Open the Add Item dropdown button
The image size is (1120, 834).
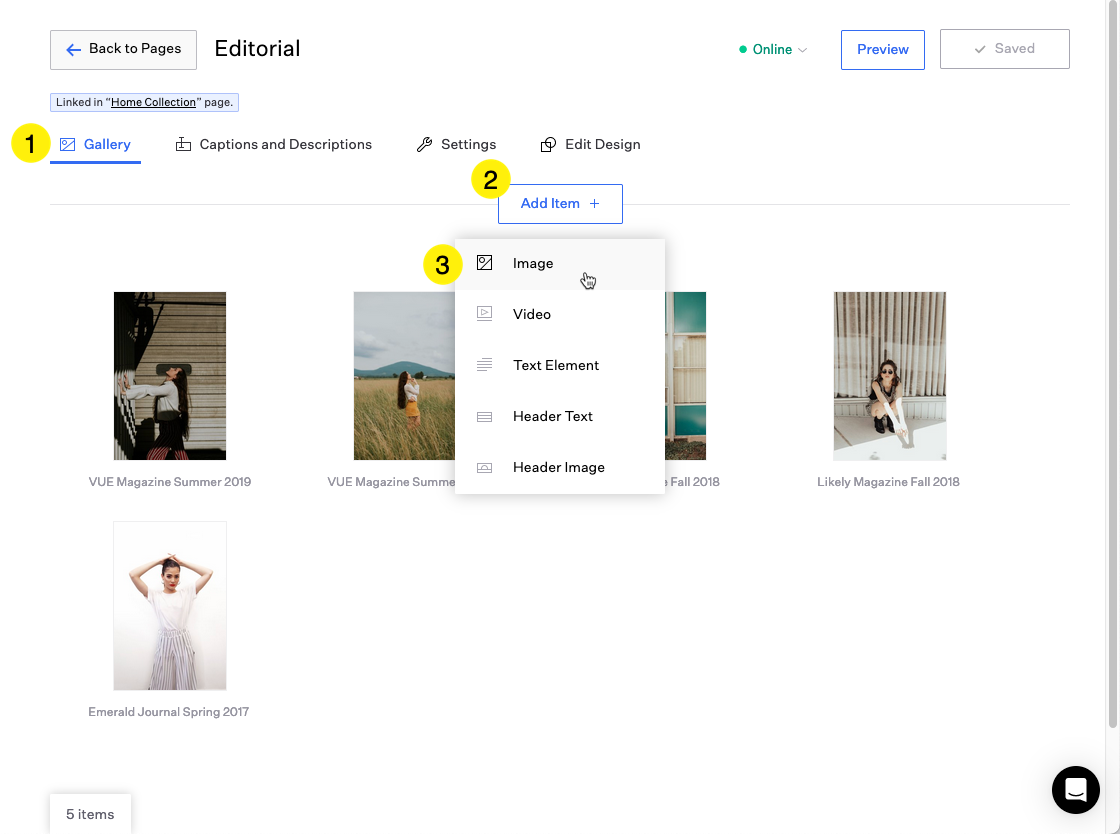pos(560,204)
